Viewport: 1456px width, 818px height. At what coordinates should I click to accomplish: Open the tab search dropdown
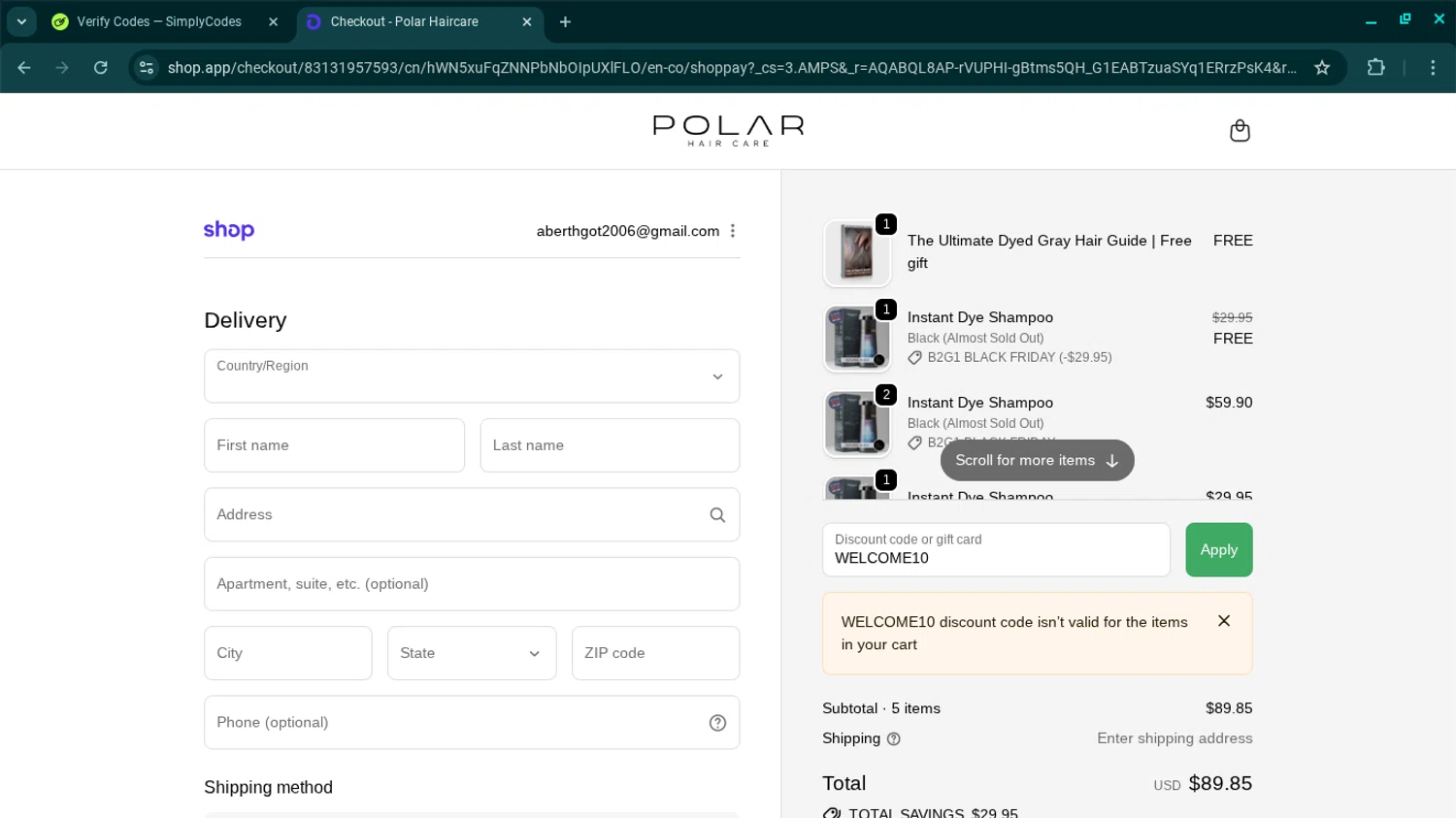click(x=21, y=21)
